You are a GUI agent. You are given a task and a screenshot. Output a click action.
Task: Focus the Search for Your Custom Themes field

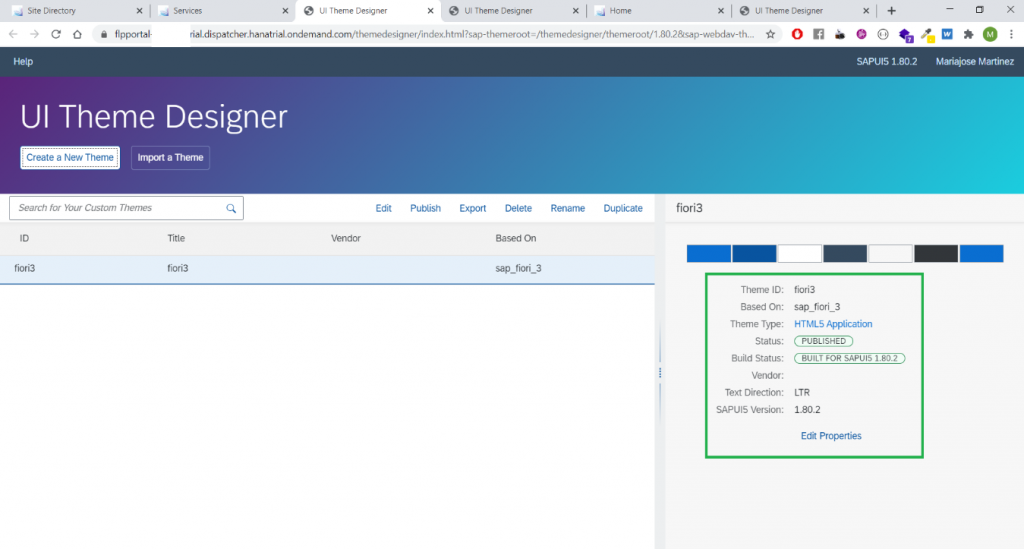coord(126,208)
